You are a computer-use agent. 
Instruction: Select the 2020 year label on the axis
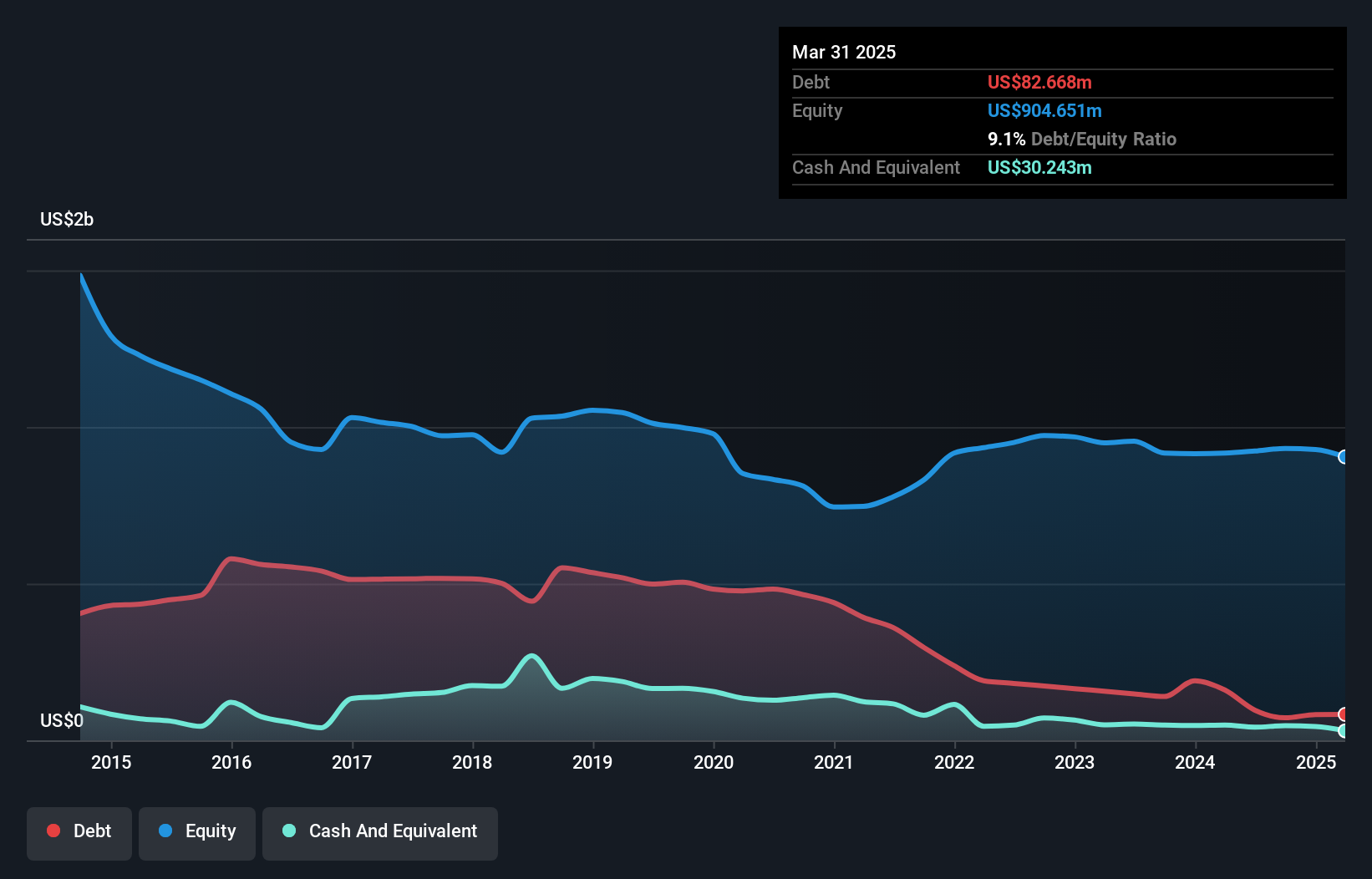[714, 762]
